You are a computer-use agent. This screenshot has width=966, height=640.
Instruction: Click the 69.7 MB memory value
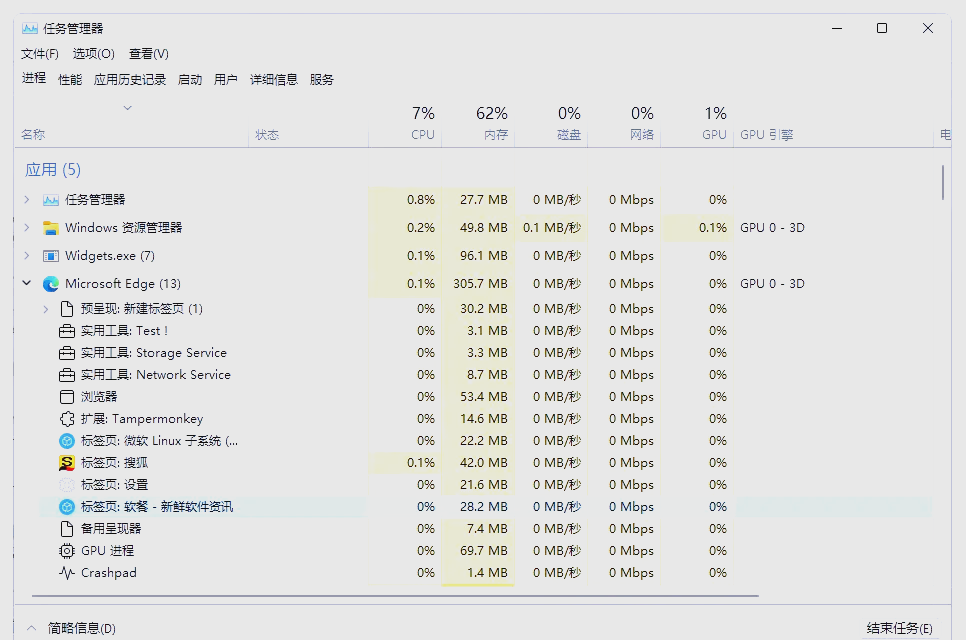pyautogui.click(x=484, y=551)
